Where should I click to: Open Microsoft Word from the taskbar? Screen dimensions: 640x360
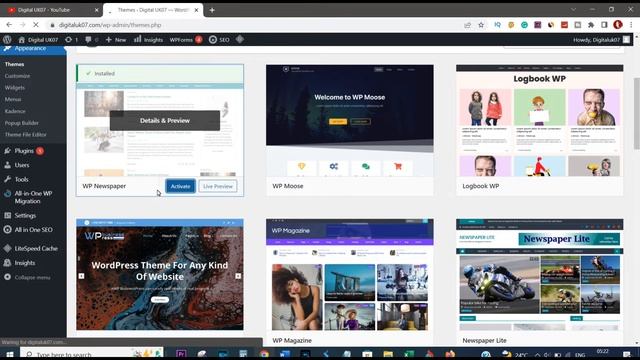(x=285, y=354)
